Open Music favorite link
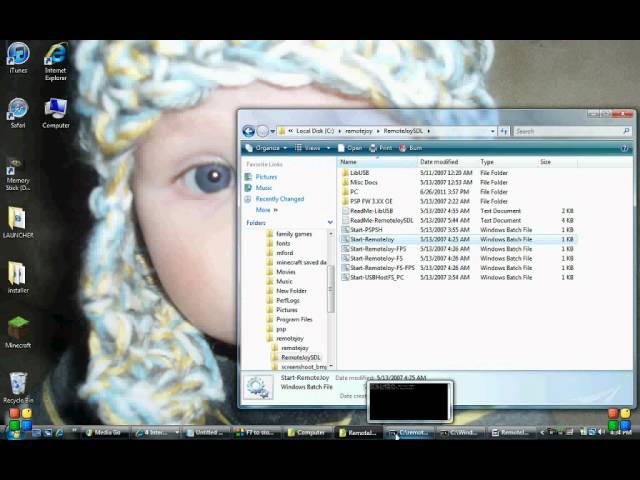Image resolution: width=640 pixels, height=480 pixels. tap(258, 188)
